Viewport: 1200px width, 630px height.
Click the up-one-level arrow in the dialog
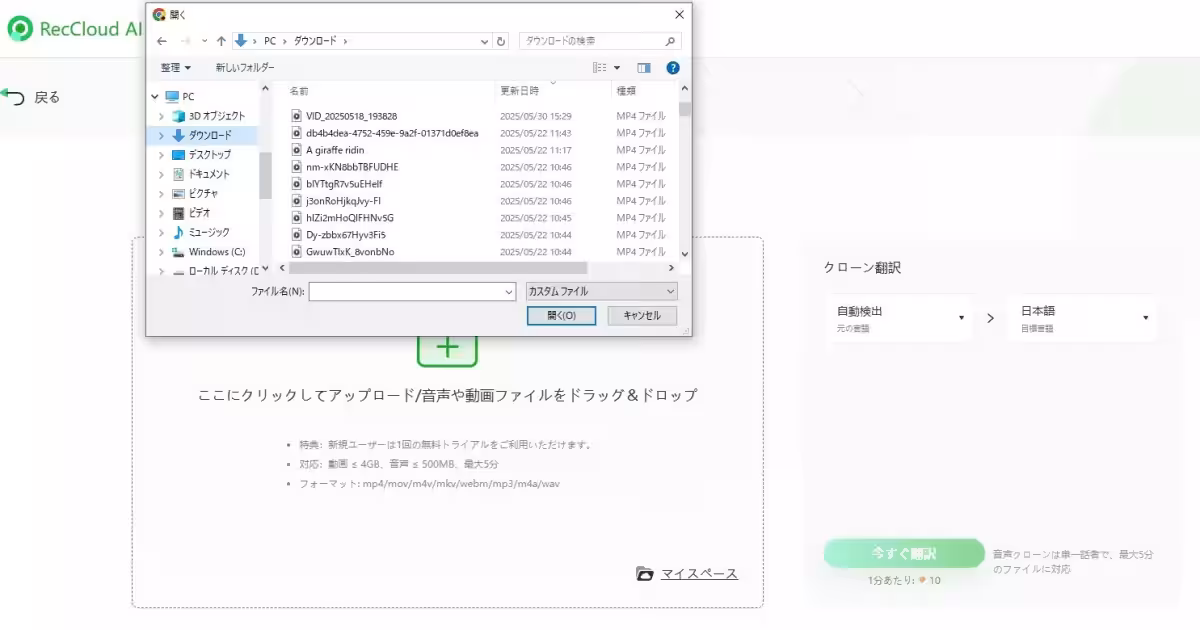click(220, 40)
